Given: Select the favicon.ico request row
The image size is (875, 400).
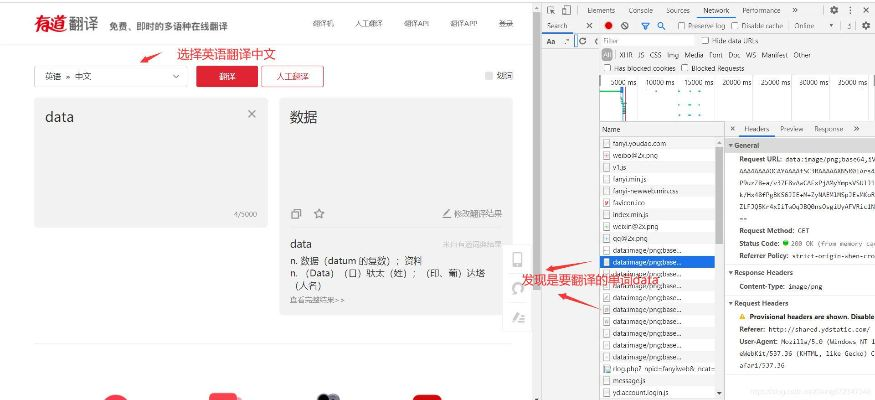Looking at the screenshot, I should pos(658,203).
